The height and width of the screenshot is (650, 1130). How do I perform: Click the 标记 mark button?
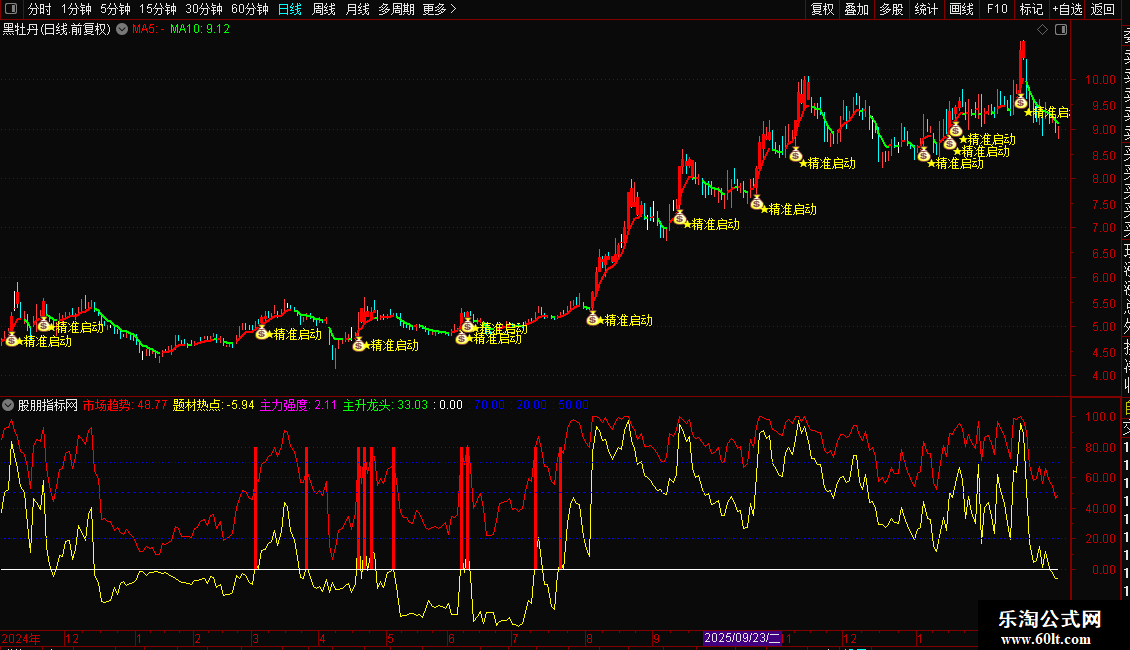[x=1031, y=9]
